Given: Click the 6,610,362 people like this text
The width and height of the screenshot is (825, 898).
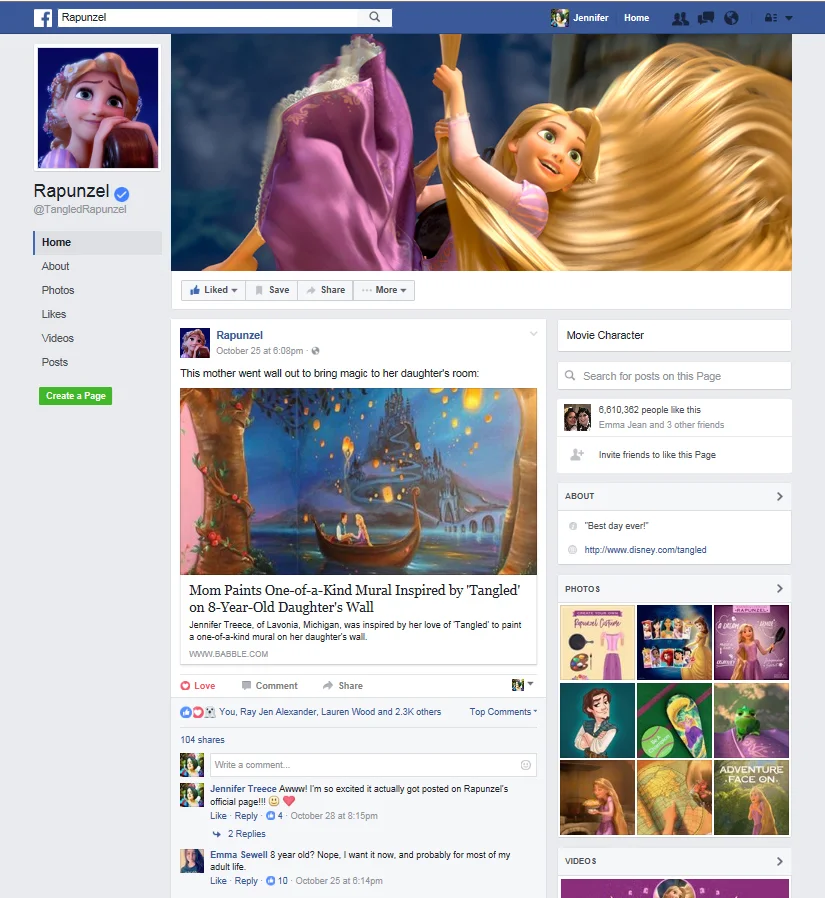Looking at the screenshot, I should click(x=649, y=410).
